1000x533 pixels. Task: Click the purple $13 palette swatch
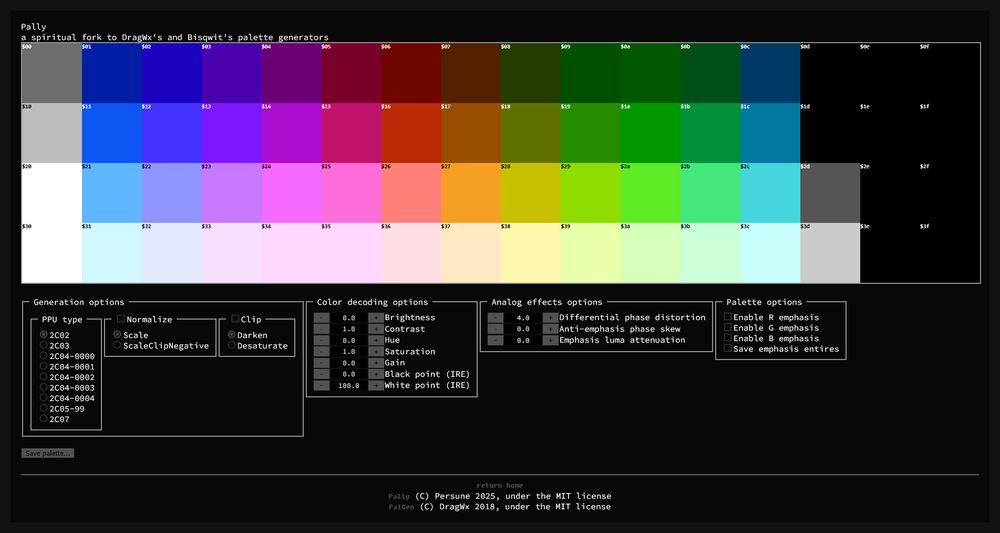pyautogui.click(x=232, y=133)
